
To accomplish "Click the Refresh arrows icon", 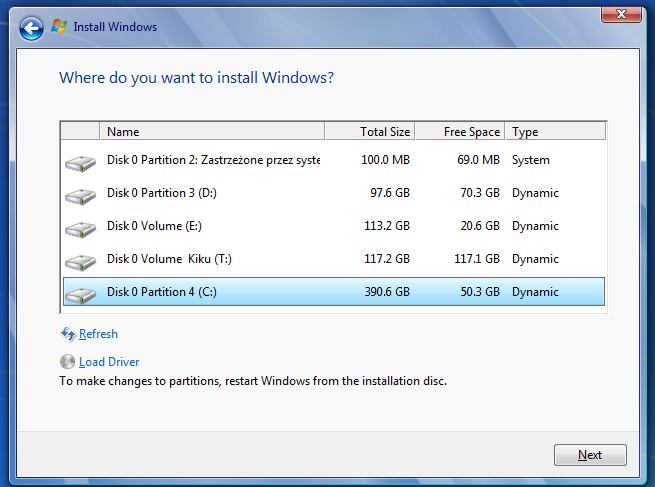I will click(68, 334).
